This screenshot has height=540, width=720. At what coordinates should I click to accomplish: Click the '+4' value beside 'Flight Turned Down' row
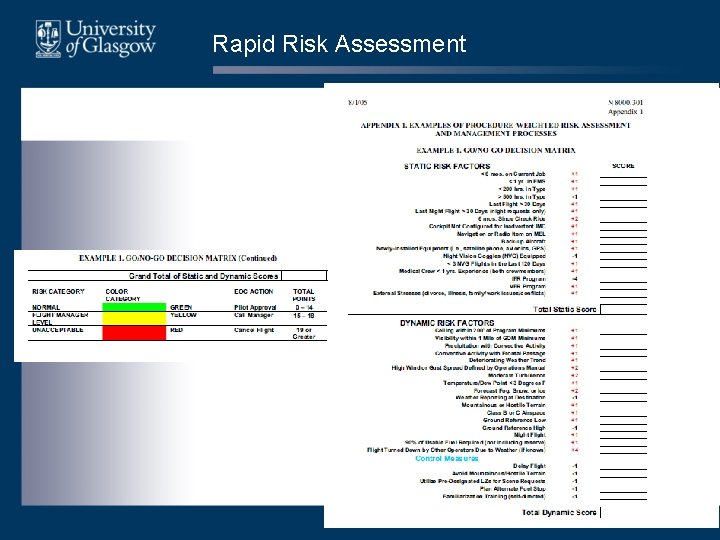[574, 450]
